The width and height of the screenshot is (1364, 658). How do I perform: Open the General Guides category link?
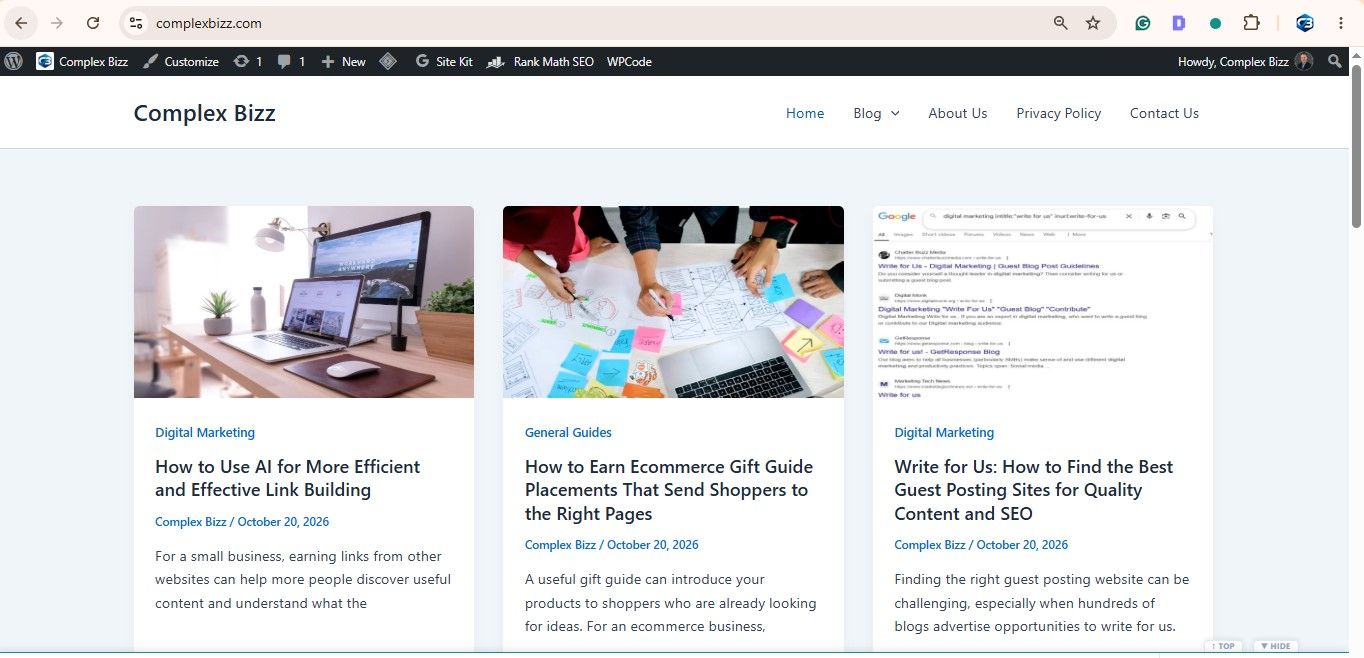[568, 432]
